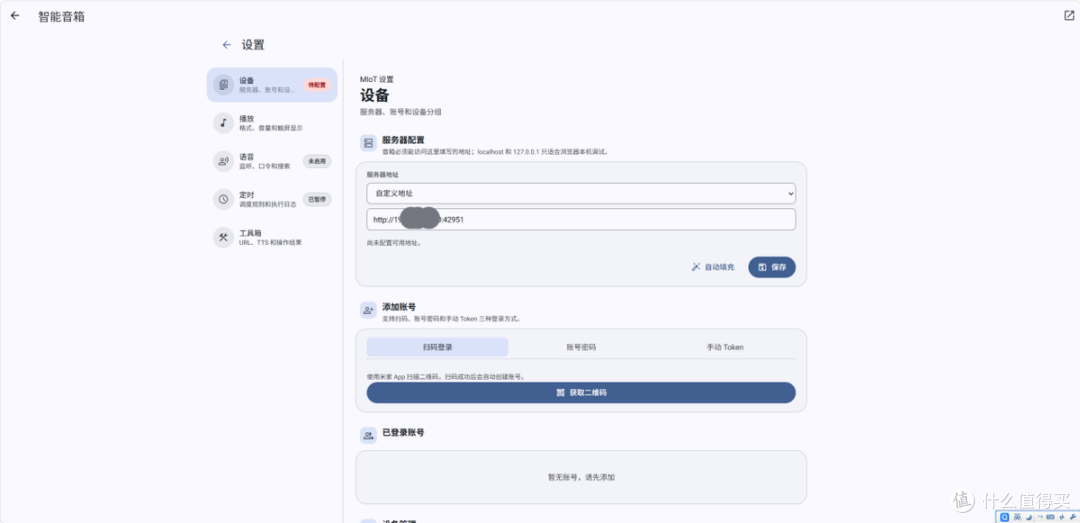Click the back arrow beside 设置
This screenshot has height=523, width=1080.
pos(227,45)
